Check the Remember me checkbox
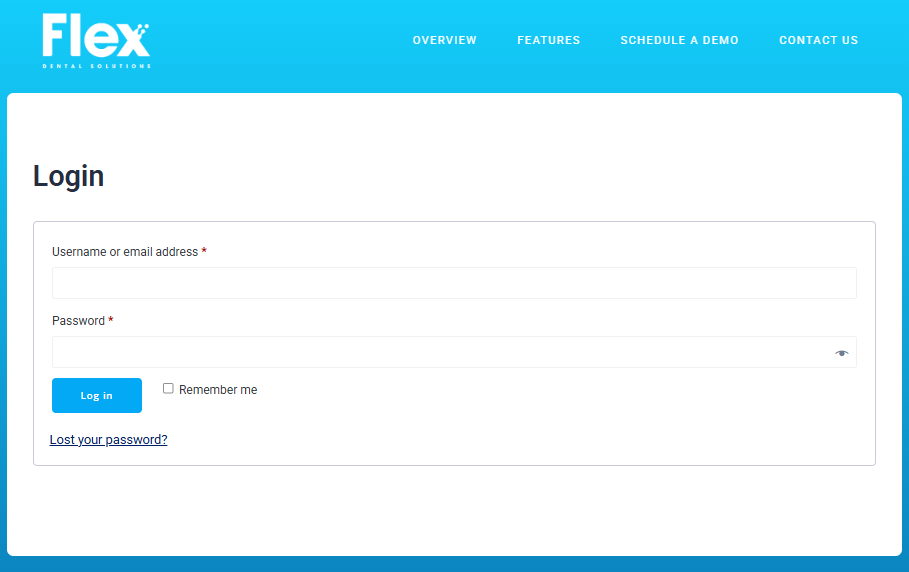 tap(168, 388)
